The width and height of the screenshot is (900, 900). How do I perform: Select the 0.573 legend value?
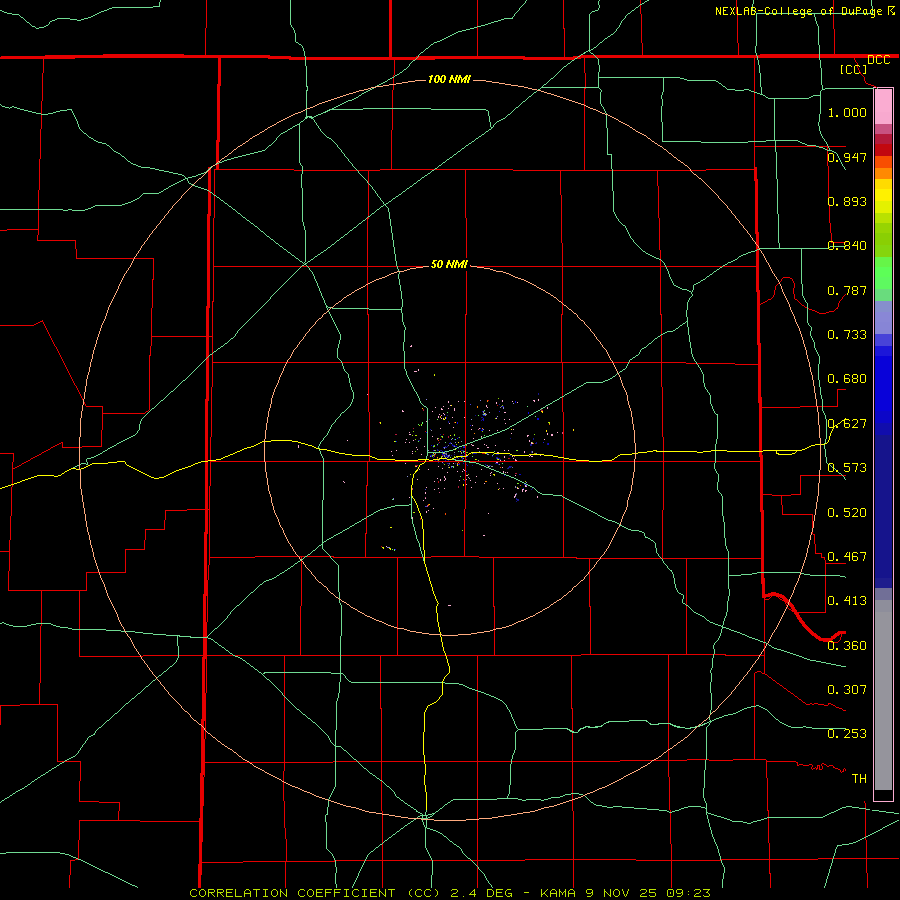[x=847, y=468]
